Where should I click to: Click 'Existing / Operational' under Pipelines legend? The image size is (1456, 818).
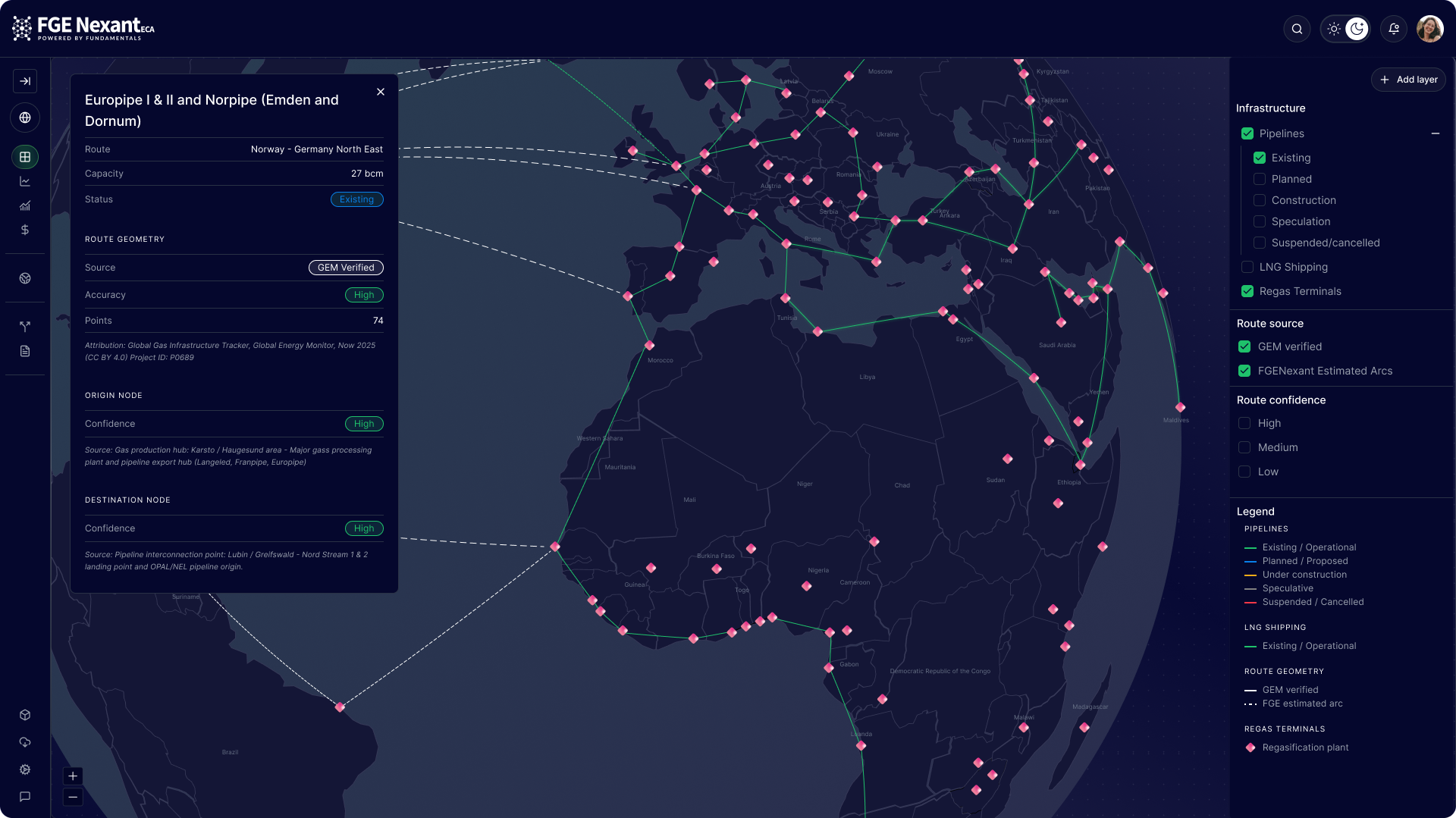click(1309, 547)
